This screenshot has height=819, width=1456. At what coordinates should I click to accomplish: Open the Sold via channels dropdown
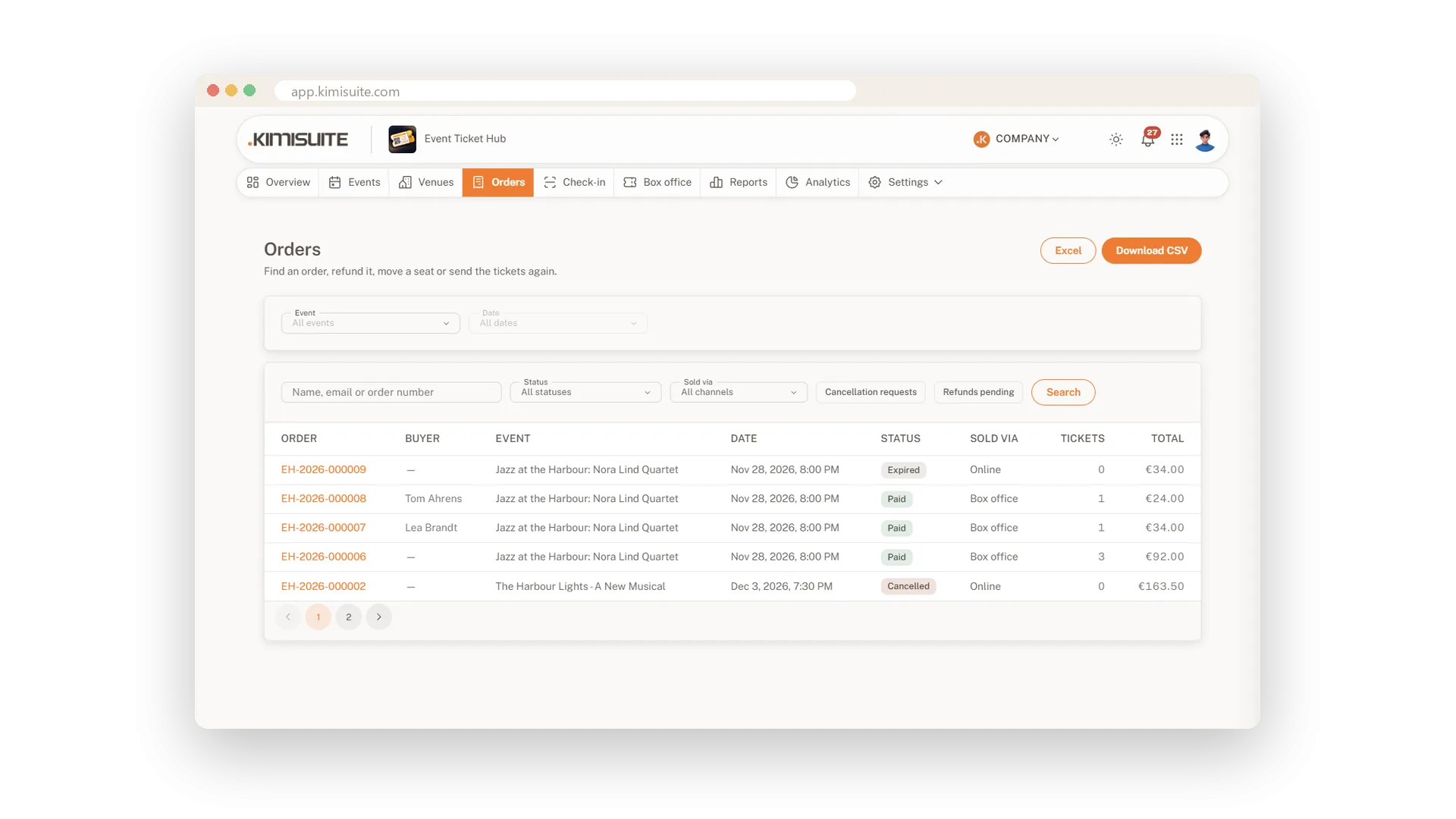click(x=739, y=392)
